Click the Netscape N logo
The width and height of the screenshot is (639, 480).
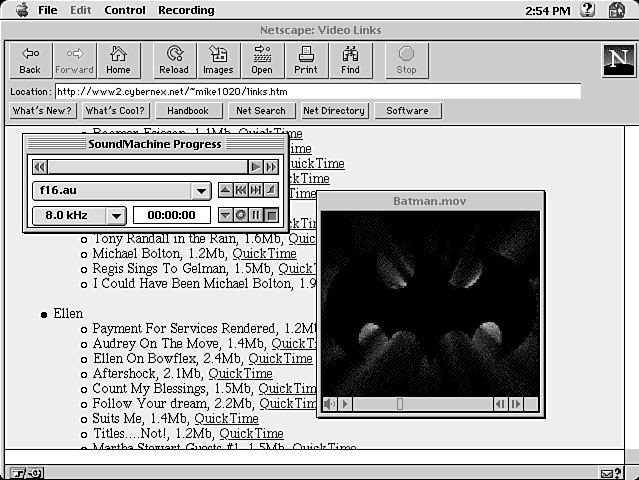(618, 60)
